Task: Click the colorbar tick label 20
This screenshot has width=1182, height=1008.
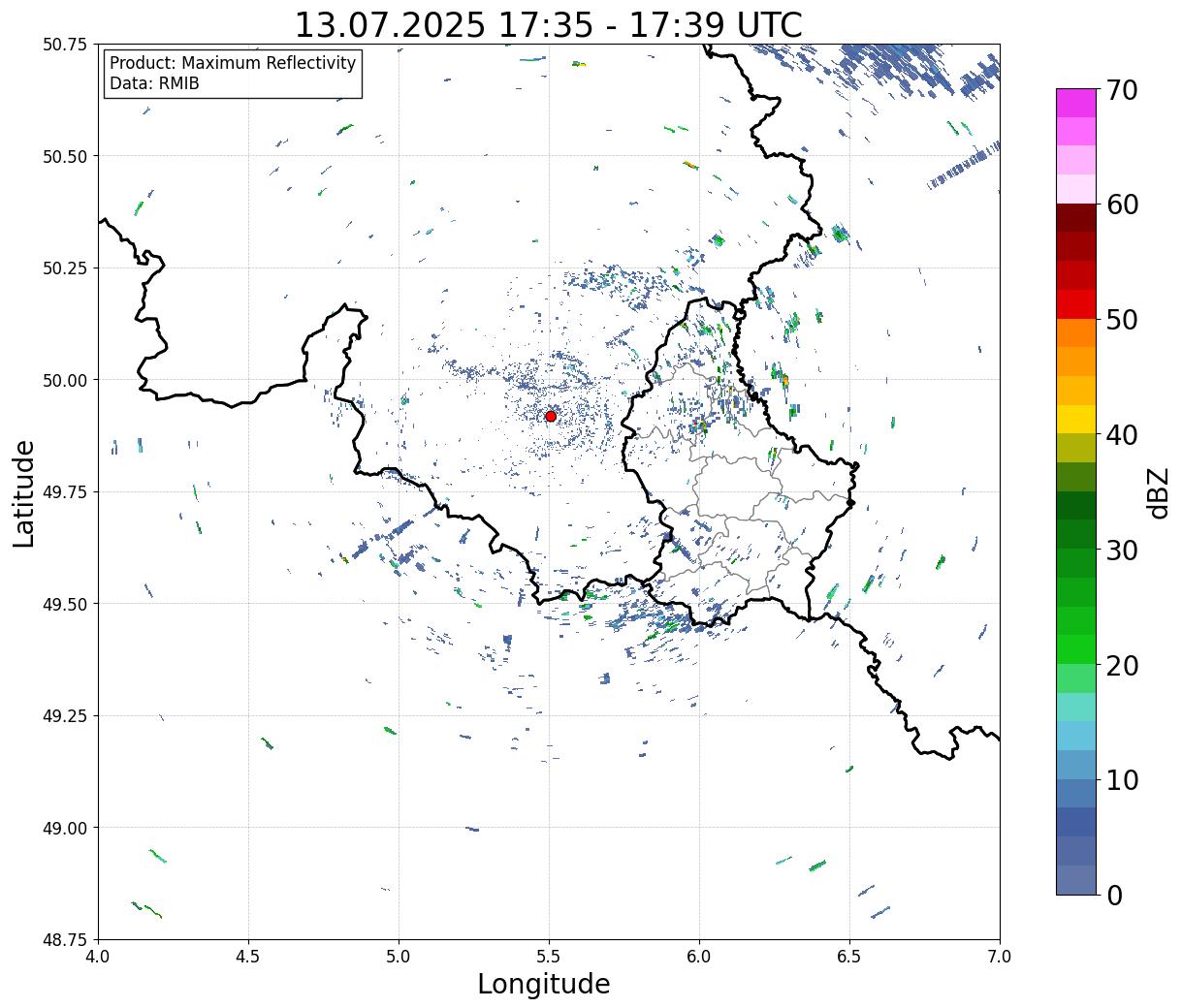Action: click(x=1122, y=665)
